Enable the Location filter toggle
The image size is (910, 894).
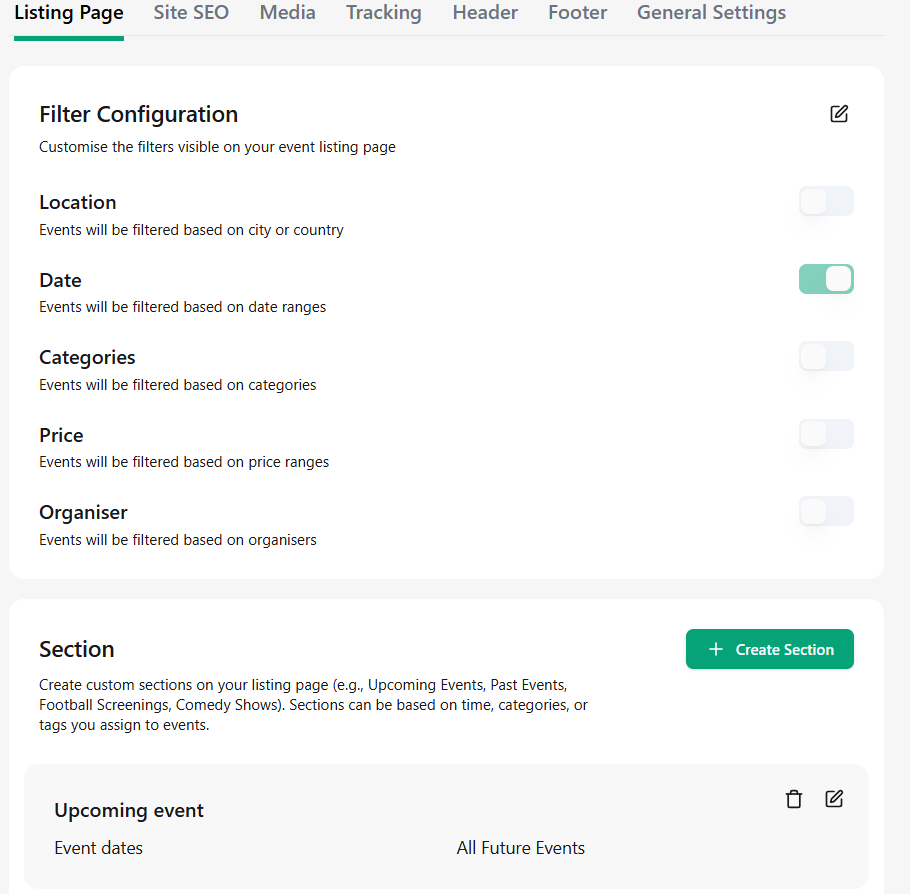[x=826, y=201]
